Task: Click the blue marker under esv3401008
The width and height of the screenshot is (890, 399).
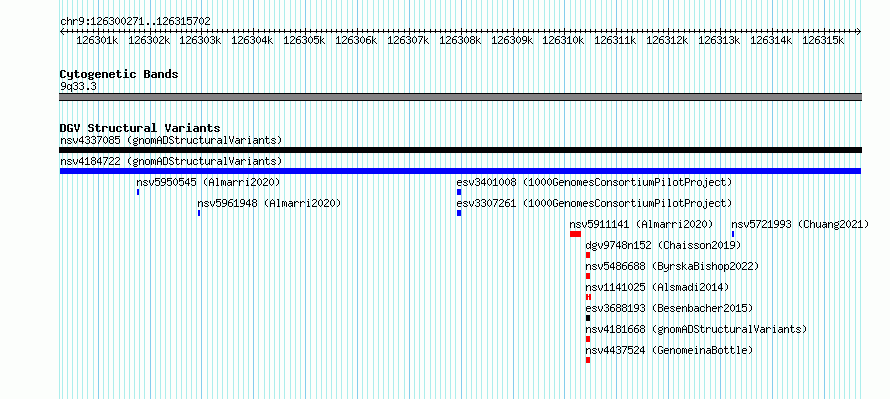Action: (459, 192)
